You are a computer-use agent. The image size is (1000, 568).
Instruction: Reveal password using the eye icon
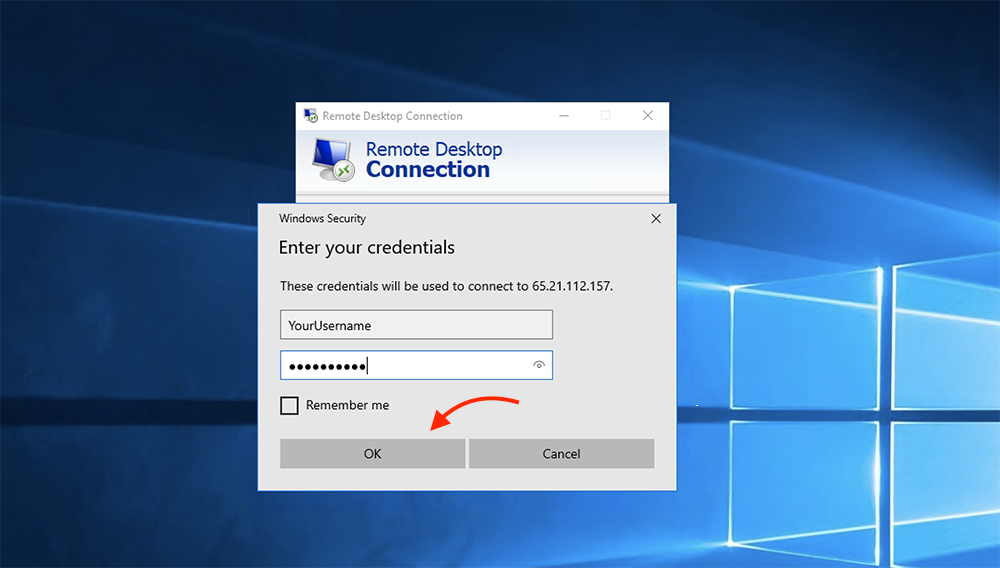(x=539, y=365)
